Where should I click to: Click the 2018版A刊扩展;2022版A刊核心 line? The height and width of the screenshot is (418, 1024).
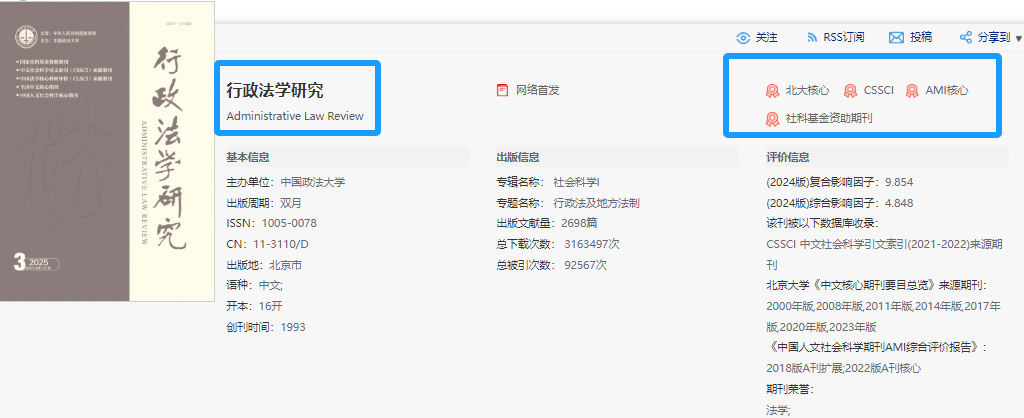pyautogui.click(x=844, y=368)
